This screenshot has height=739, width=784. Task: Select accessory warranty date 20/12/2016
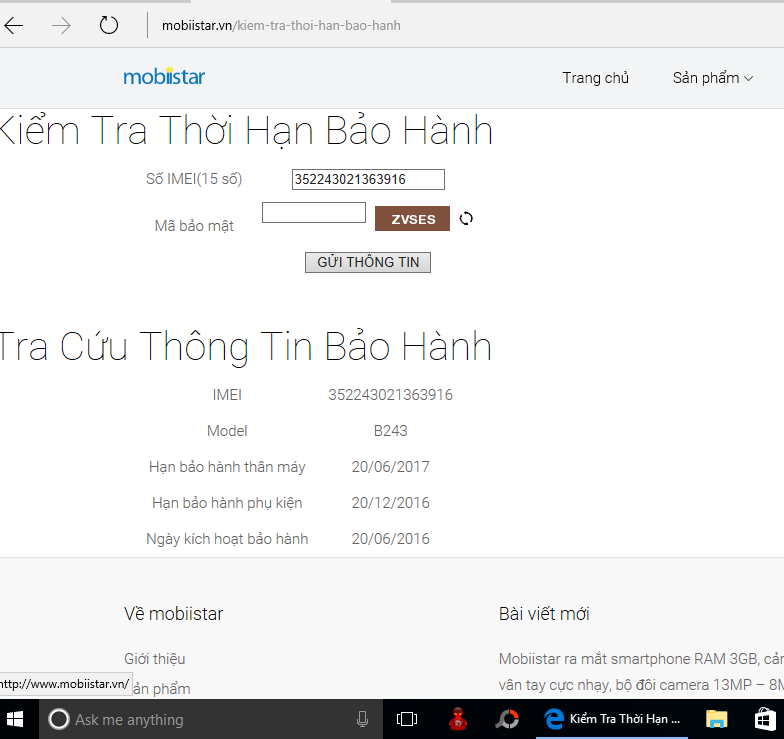click(x=390, y=503)
